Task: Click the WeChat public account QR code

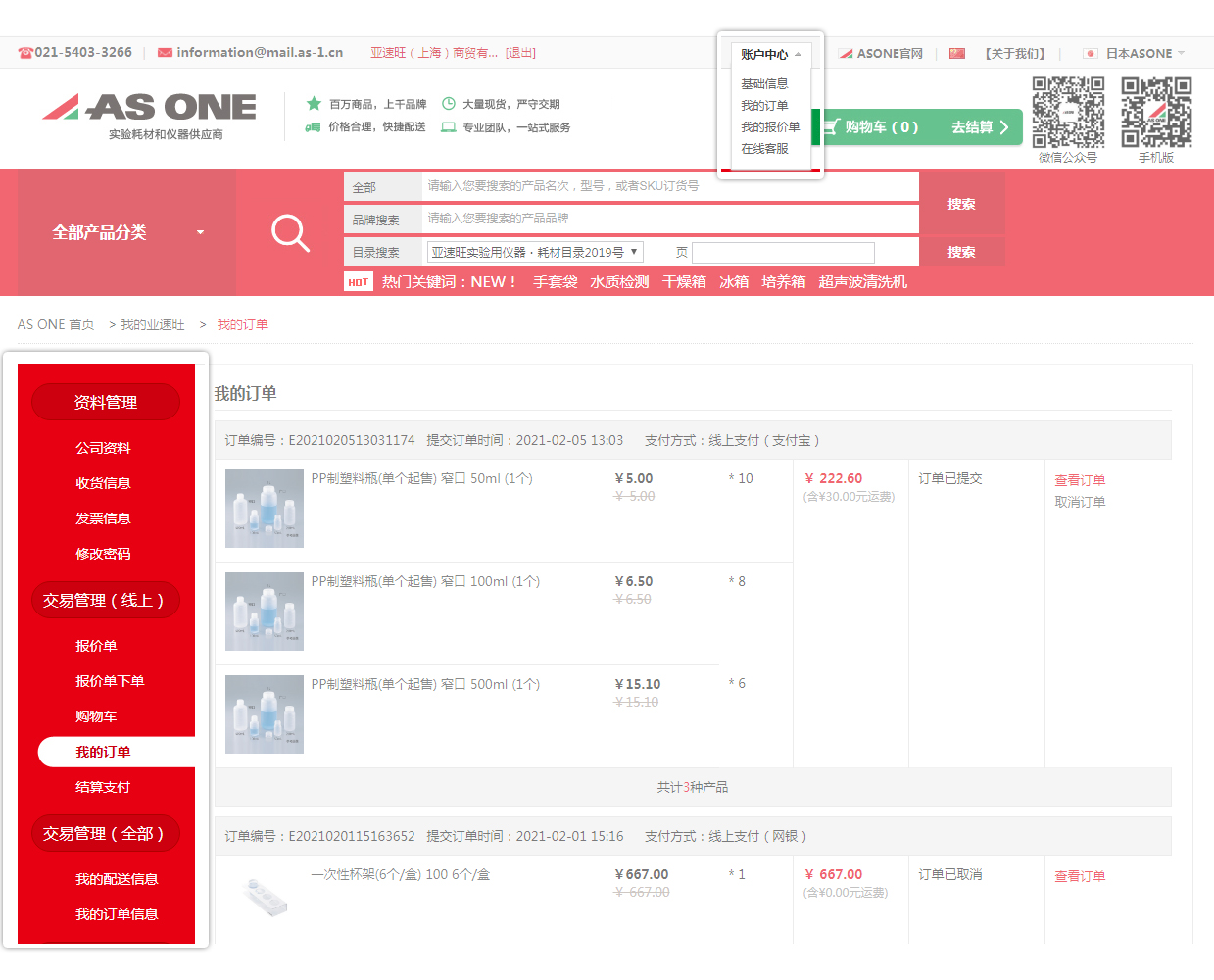Action: click(x=1068, y=112)
